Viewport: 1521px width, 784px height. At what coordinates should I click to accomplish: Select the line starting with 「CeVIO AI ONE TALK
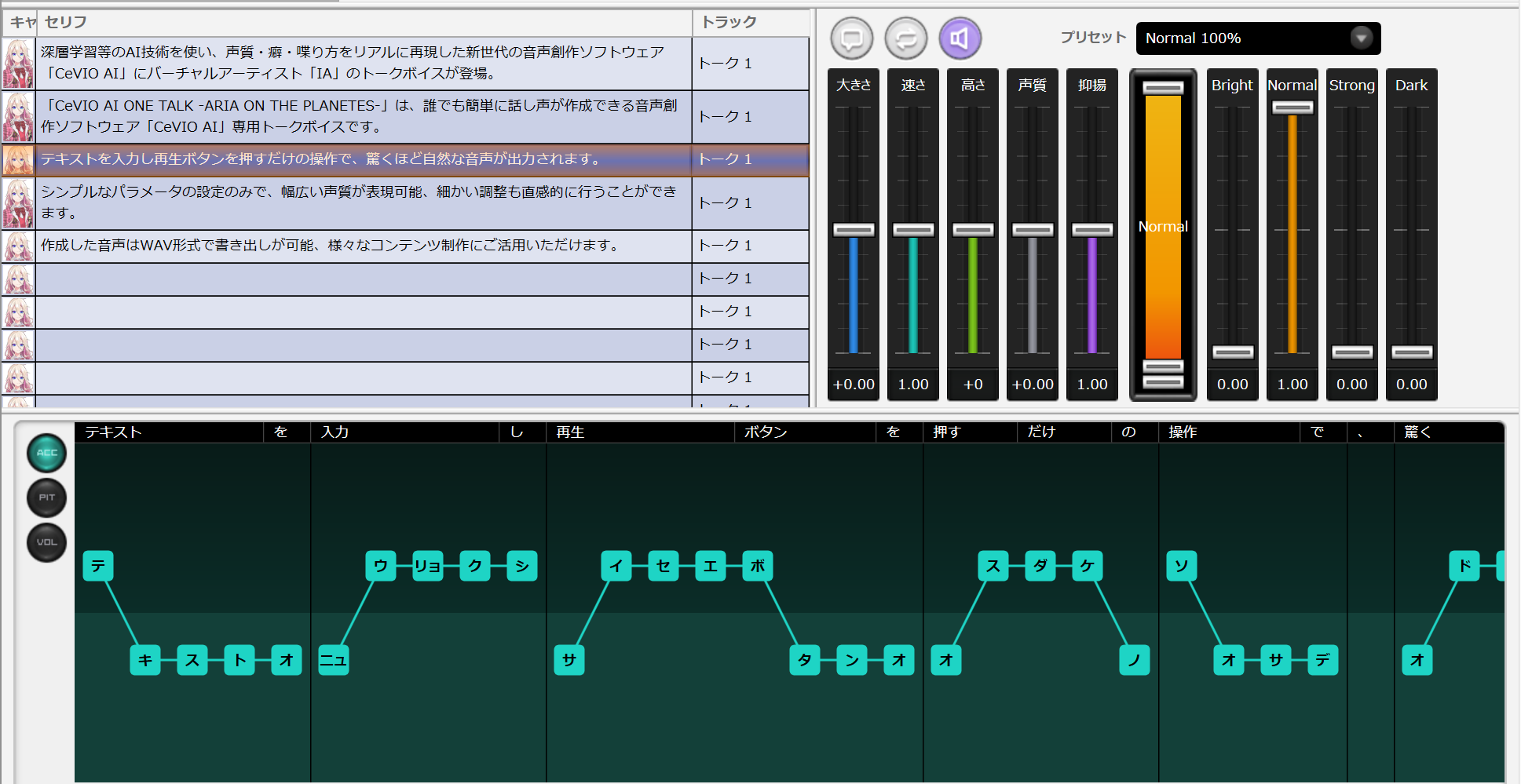point(364,117)
